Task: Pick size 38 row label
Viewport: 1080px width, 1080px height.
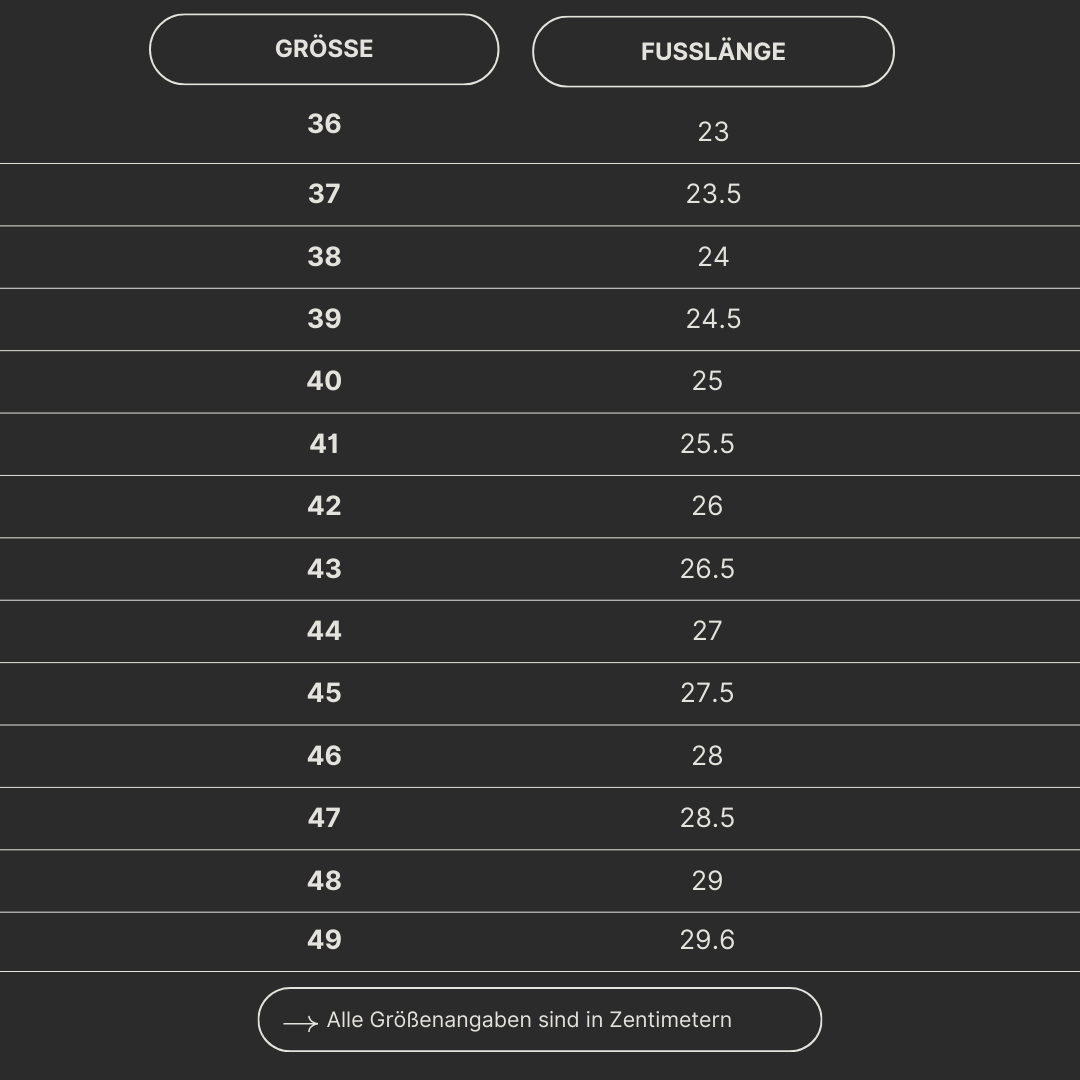Action: click(324, 257)
